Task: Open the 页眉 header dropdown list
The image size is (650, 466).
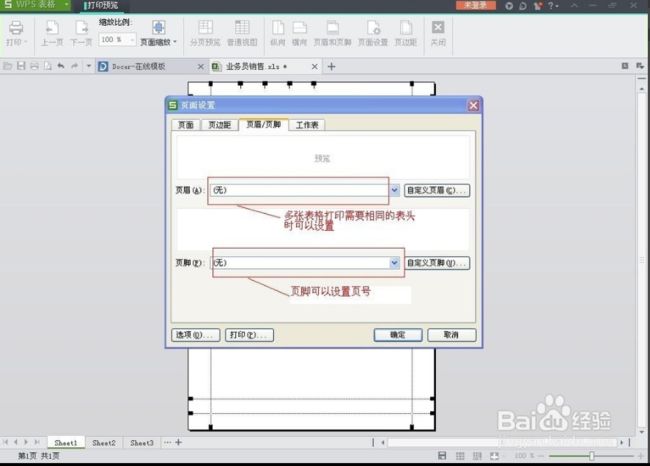Action: [x=394, y=190]
